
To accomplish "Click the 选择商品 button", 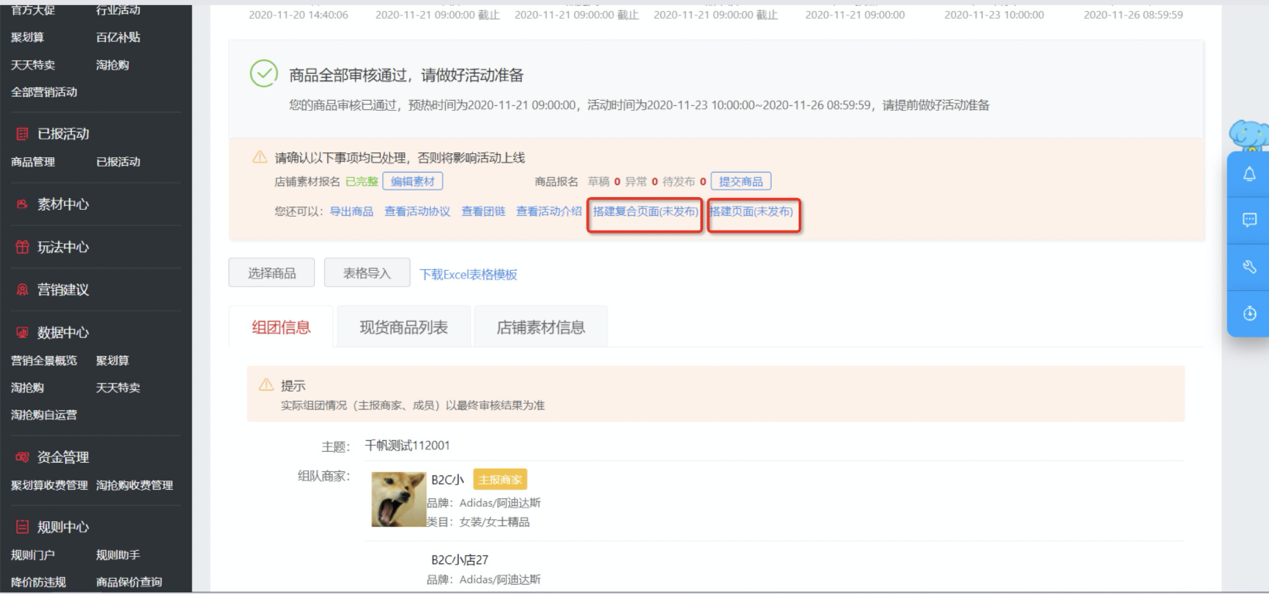I will [271, 273].
